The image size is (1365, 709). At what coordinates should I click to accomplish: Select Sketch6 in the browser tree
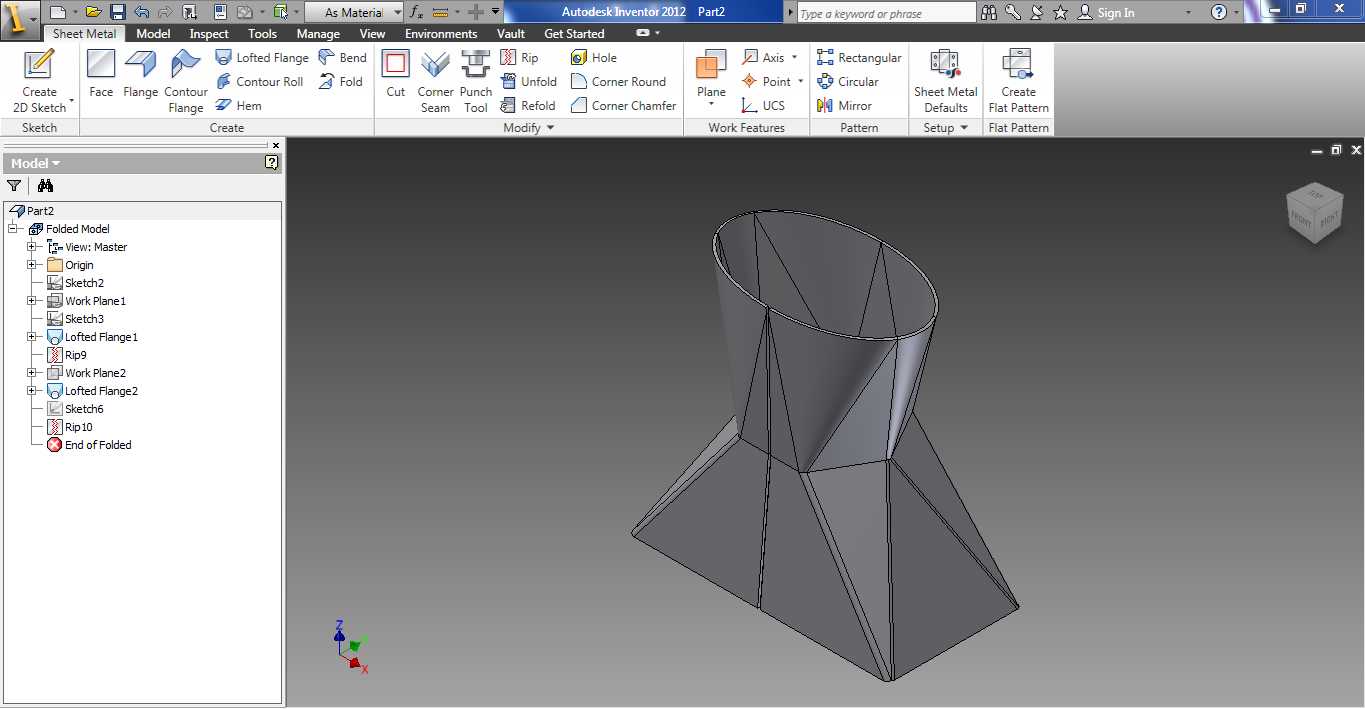(x=76, y=409)
